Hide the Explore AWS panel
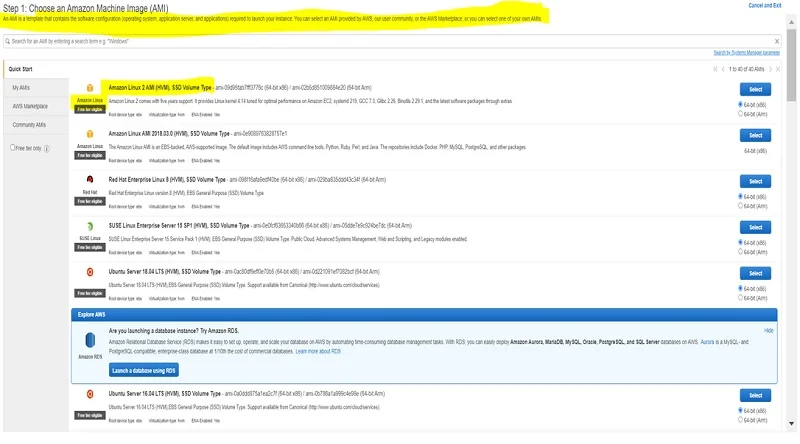Screen dimensions: 800x444 768,331
